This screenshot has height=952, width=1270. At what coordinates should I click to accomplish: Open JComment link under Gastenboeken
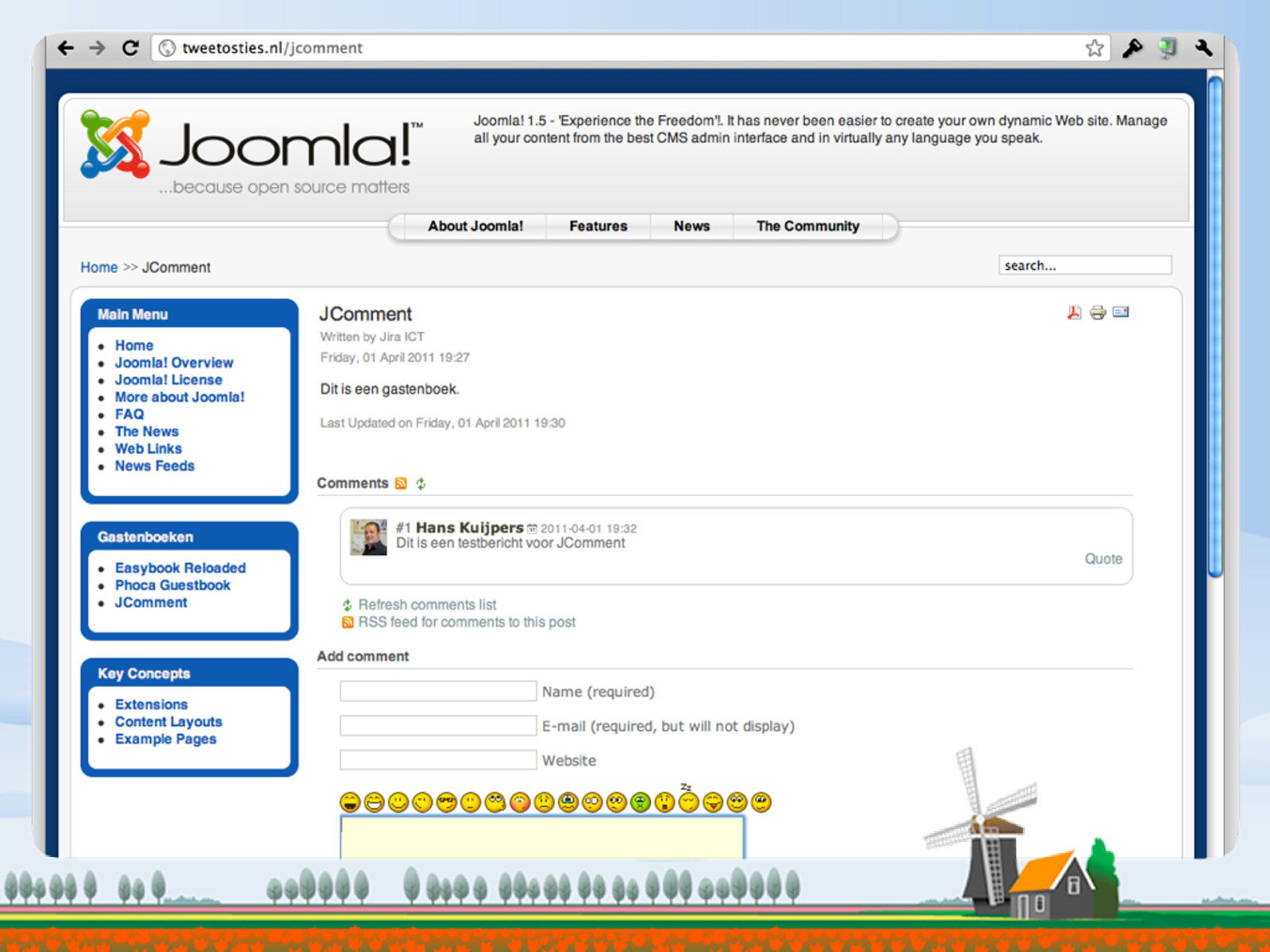(151, 603)
